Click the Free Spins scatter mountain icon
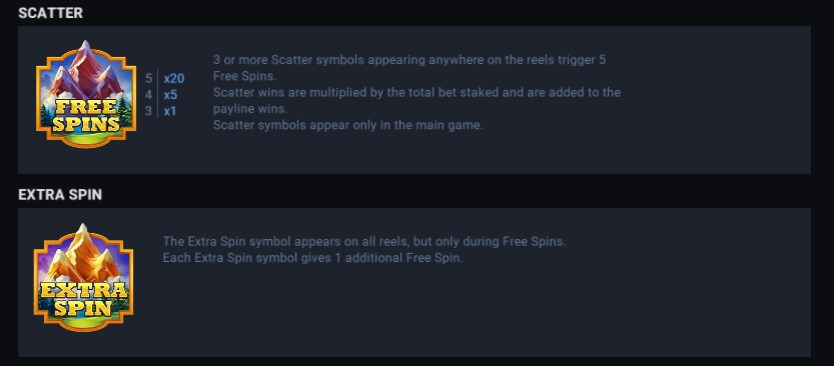 tap(86, 94)
